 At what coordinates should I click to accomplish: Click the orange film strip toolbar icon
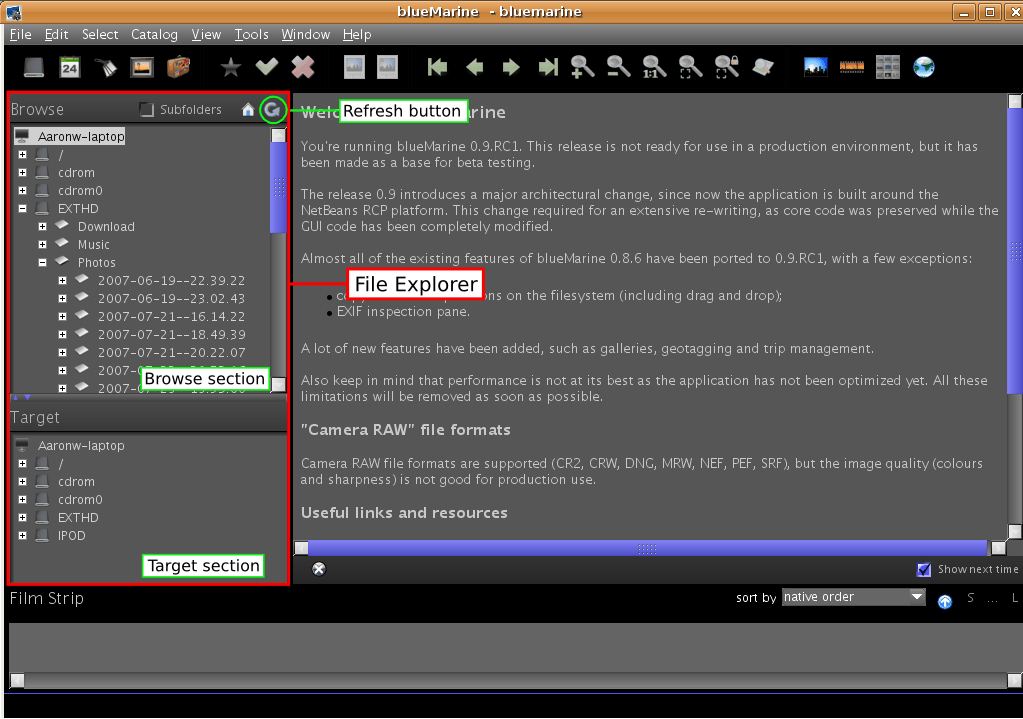point(851,67)
